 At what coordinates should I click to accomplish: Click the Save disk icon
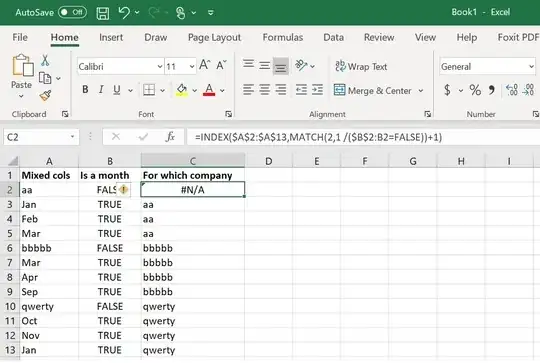tap(103, 13)
